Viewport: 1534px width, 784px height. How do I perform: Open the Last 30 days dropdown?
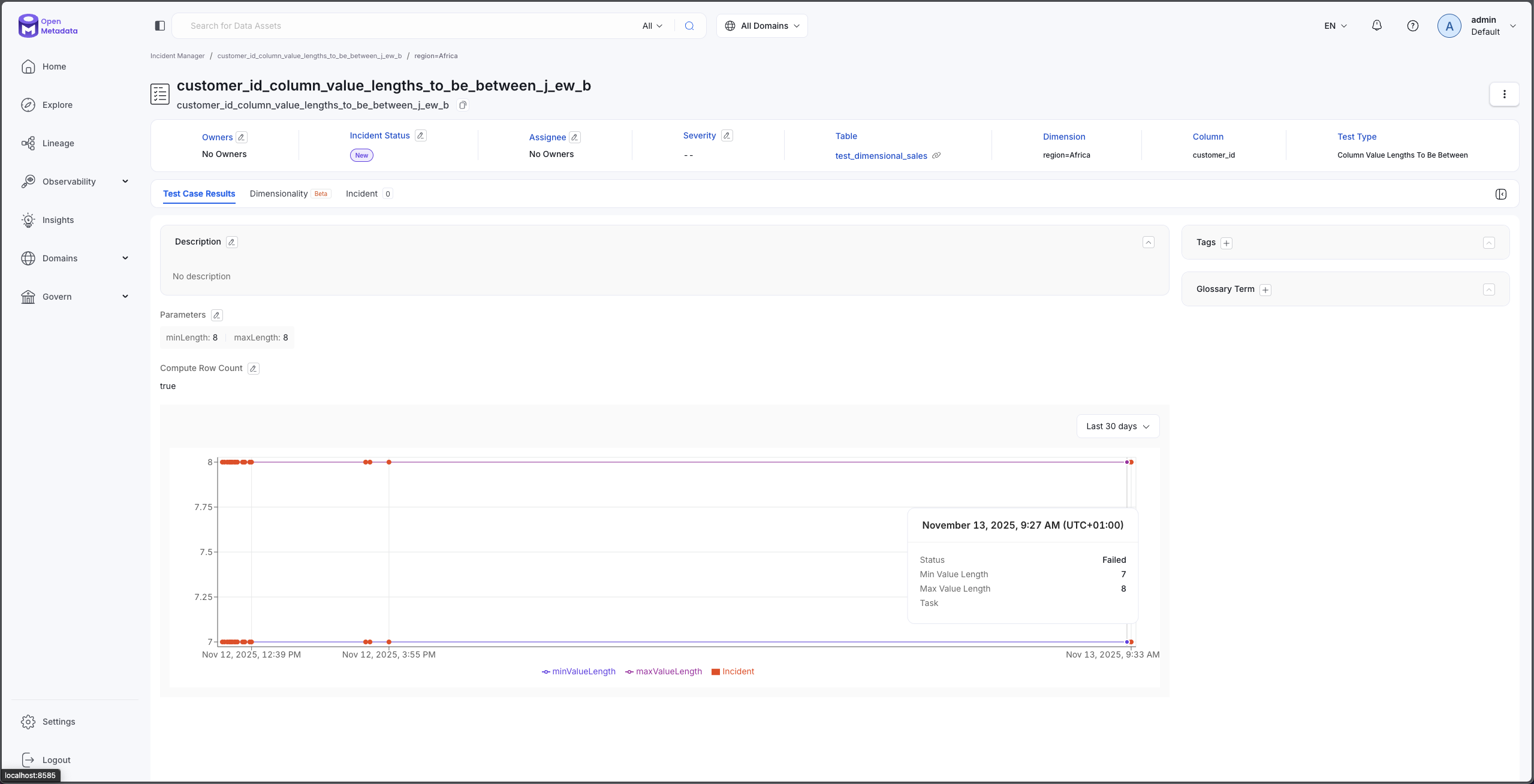(x=1117, y=426)
